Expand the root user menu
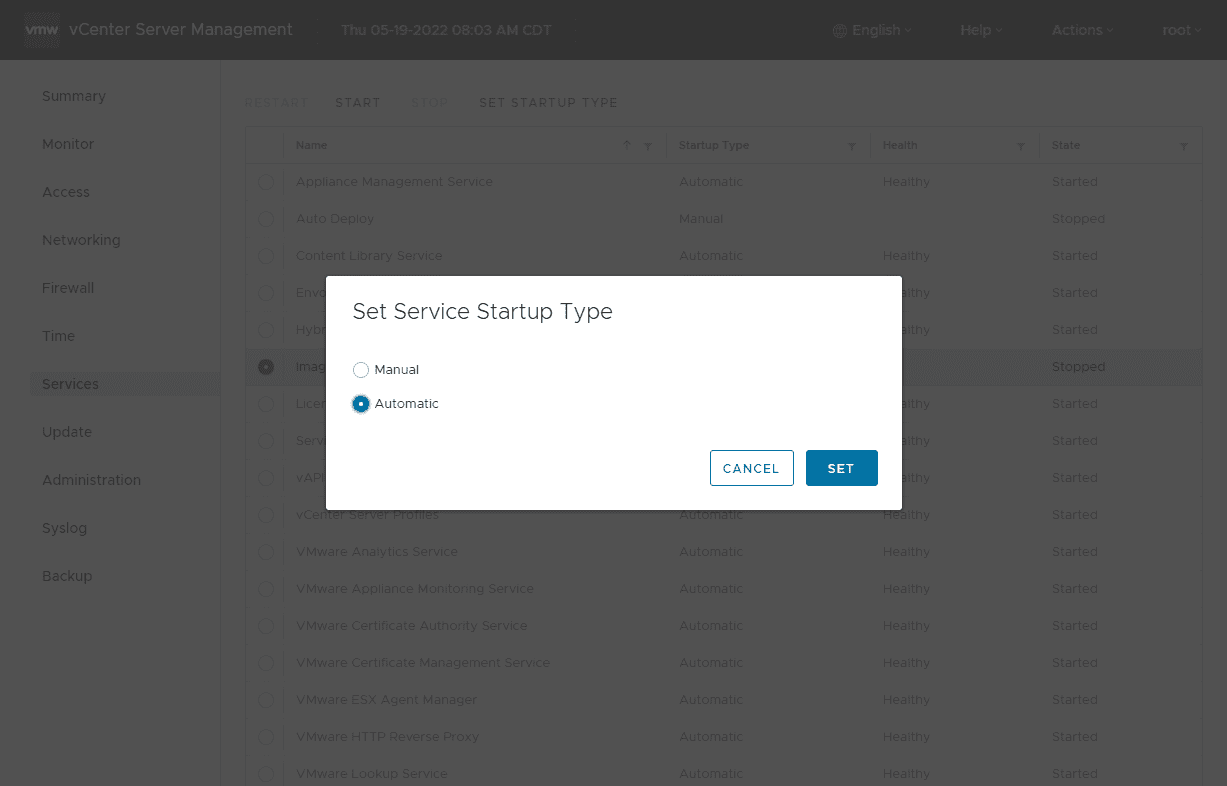 1181,30
